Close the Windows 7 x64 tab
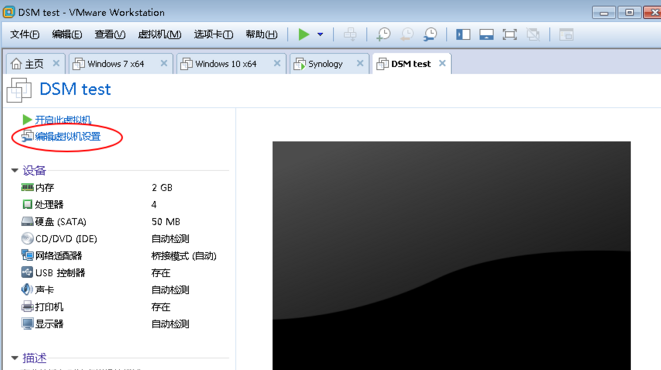Screen dimensions: 661x370 point(164,63)
